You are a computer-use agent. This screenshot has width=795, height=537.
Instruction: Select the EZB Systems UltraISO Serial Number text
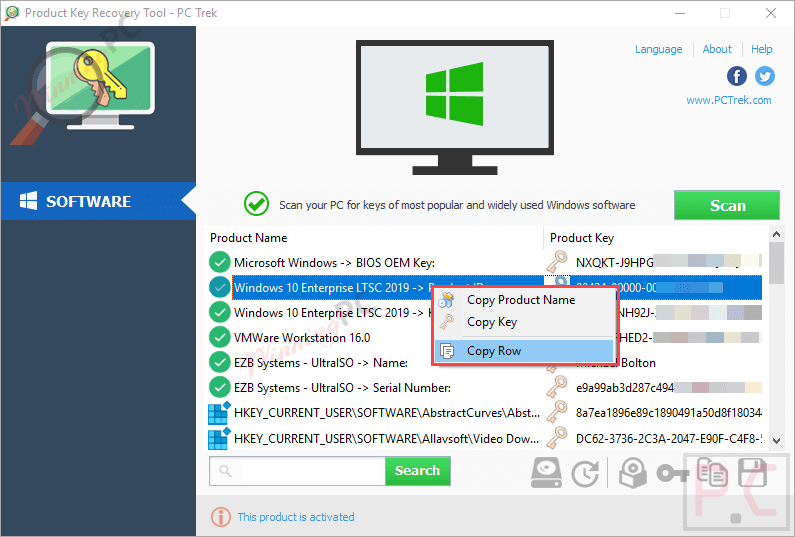pyautogui.click(x=342, y=388)
